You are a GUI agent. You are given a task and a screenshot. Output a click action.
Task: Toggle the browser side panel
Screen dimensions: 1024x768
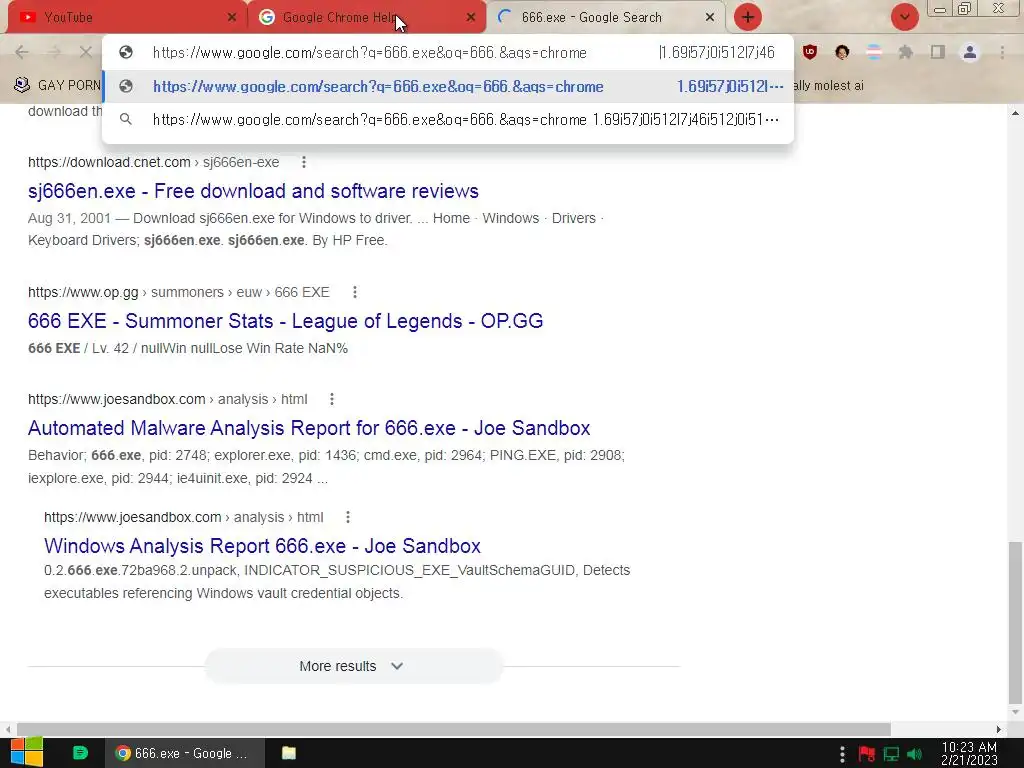click(x=938, y=52)
